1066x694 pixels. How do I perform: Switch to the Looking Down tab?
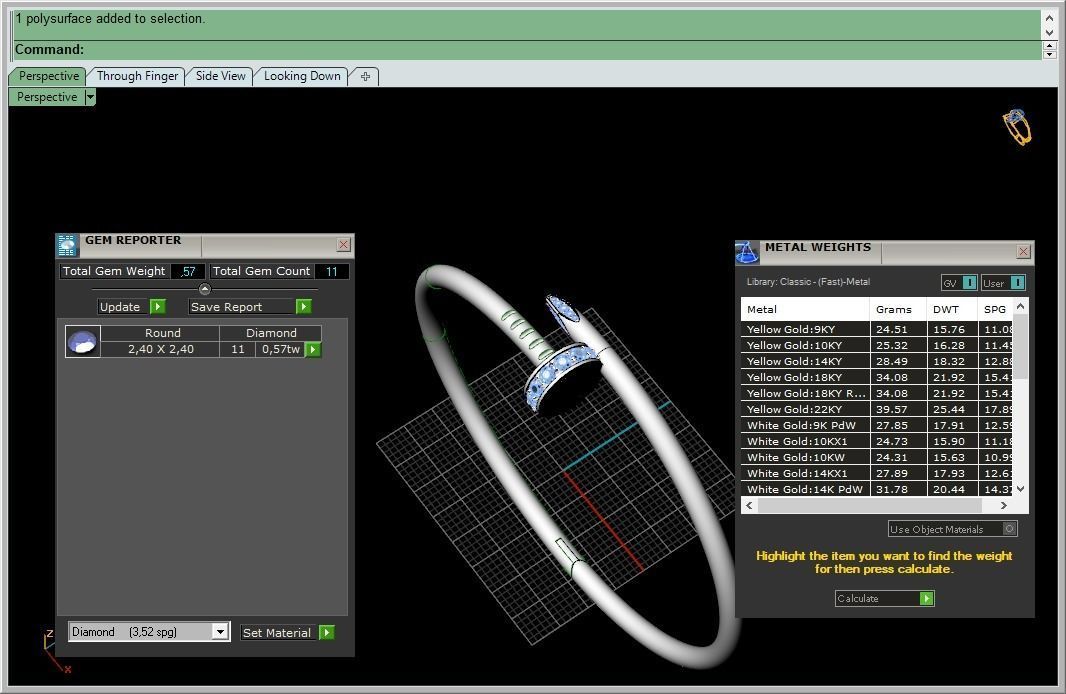[x=302, y=76]
